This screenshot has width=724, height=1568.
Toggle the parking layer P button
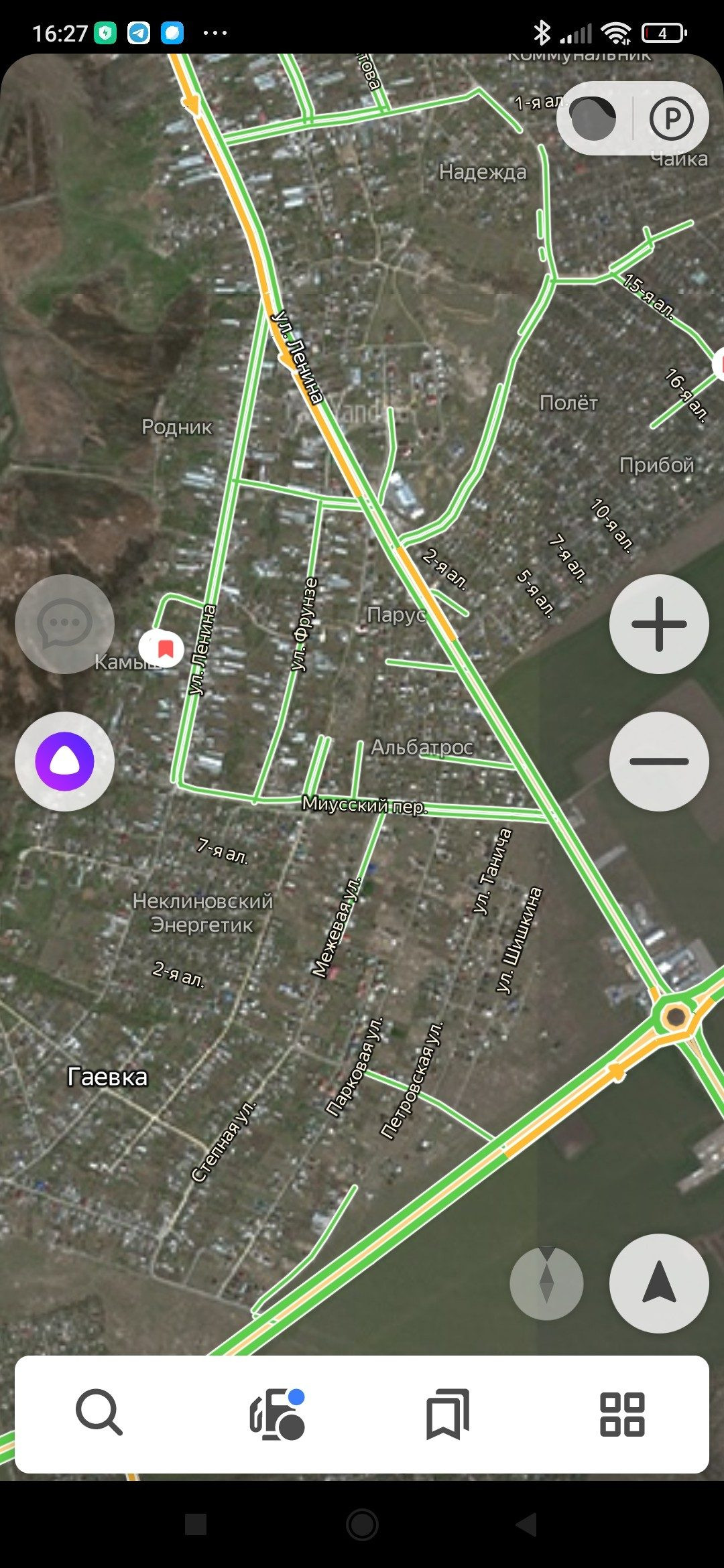(x=670, y=119)
